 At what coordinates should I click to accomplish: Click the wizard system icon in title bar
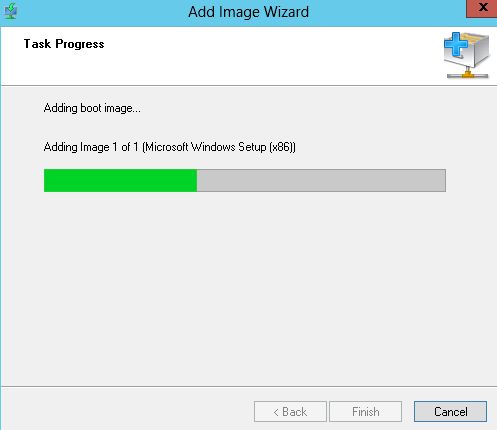tap(11, 11)
